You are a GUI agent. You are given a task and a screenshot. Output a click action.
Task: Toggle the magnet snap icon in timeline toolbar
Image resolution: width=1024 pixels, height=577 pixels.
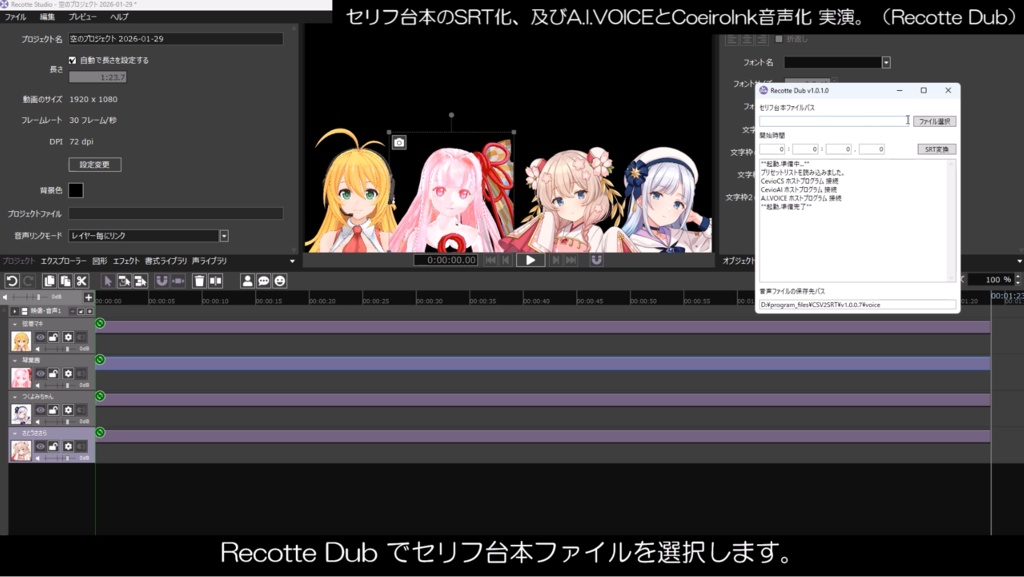tap(161, 281)
